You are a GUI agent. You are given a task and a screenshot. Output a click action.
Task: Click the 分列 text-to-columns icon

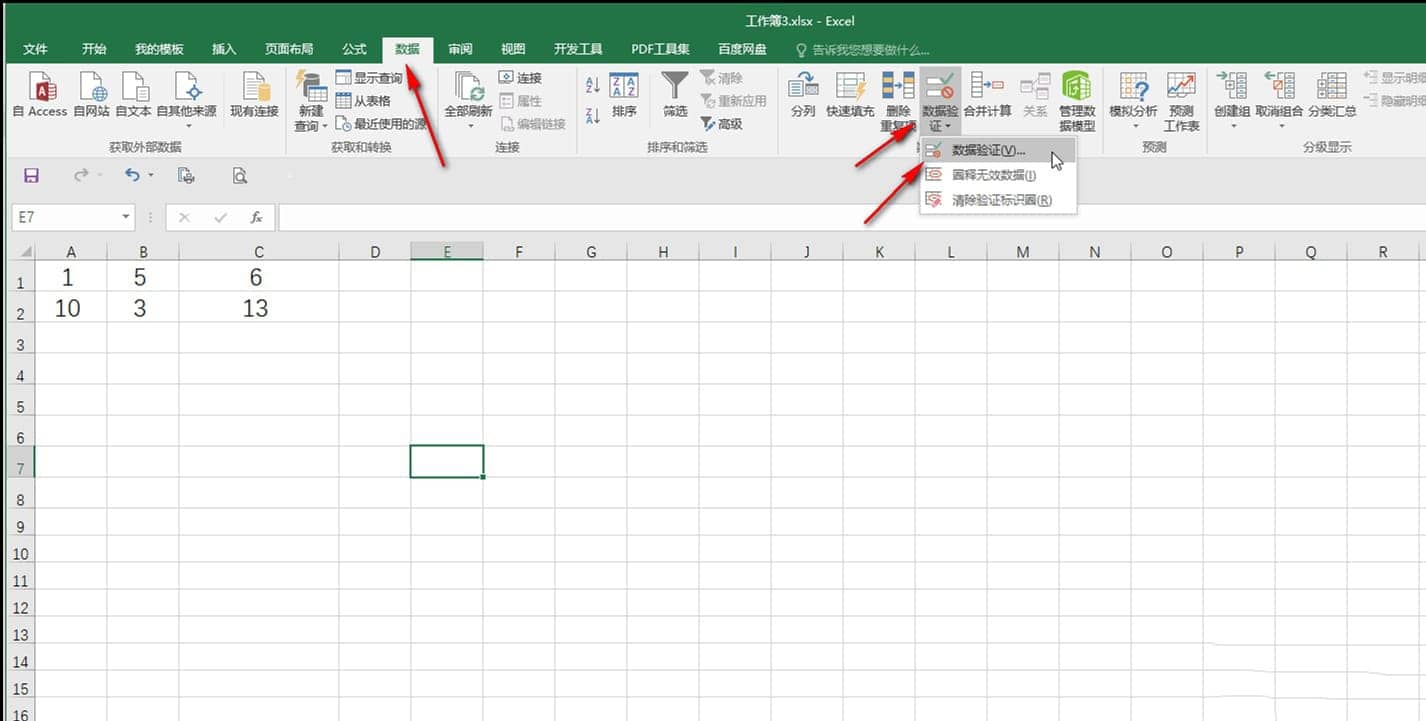point(802,96)
